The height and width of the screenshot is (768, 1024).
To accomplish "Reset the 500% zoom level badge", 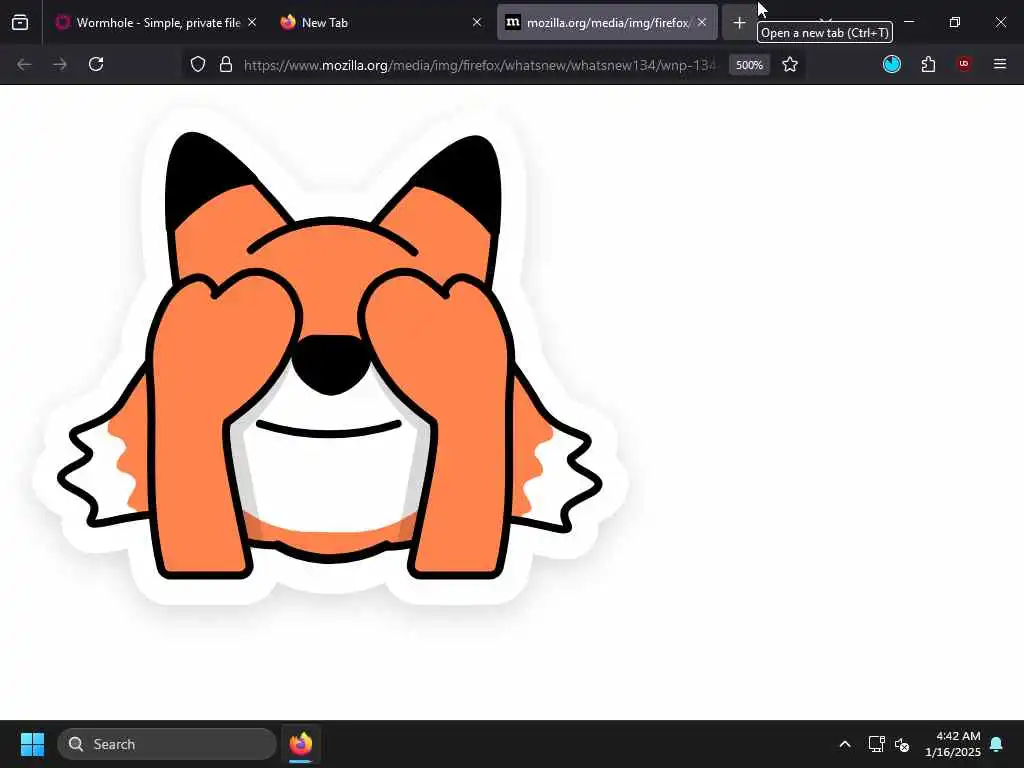I will click(x=749, y=65).
